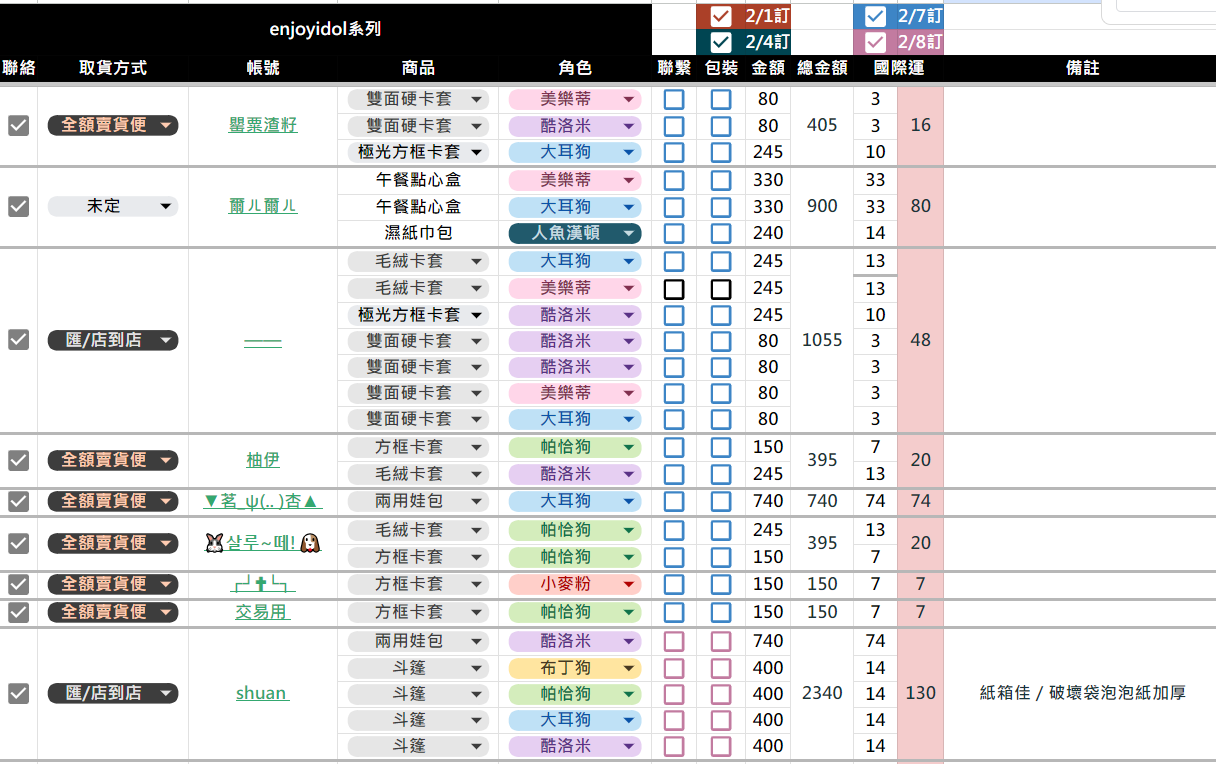Open 全額賣貨便 dropdown for 罌粟渣籽
The image size is (1216, 764).
pyautogui.click(x=113, y=125)
